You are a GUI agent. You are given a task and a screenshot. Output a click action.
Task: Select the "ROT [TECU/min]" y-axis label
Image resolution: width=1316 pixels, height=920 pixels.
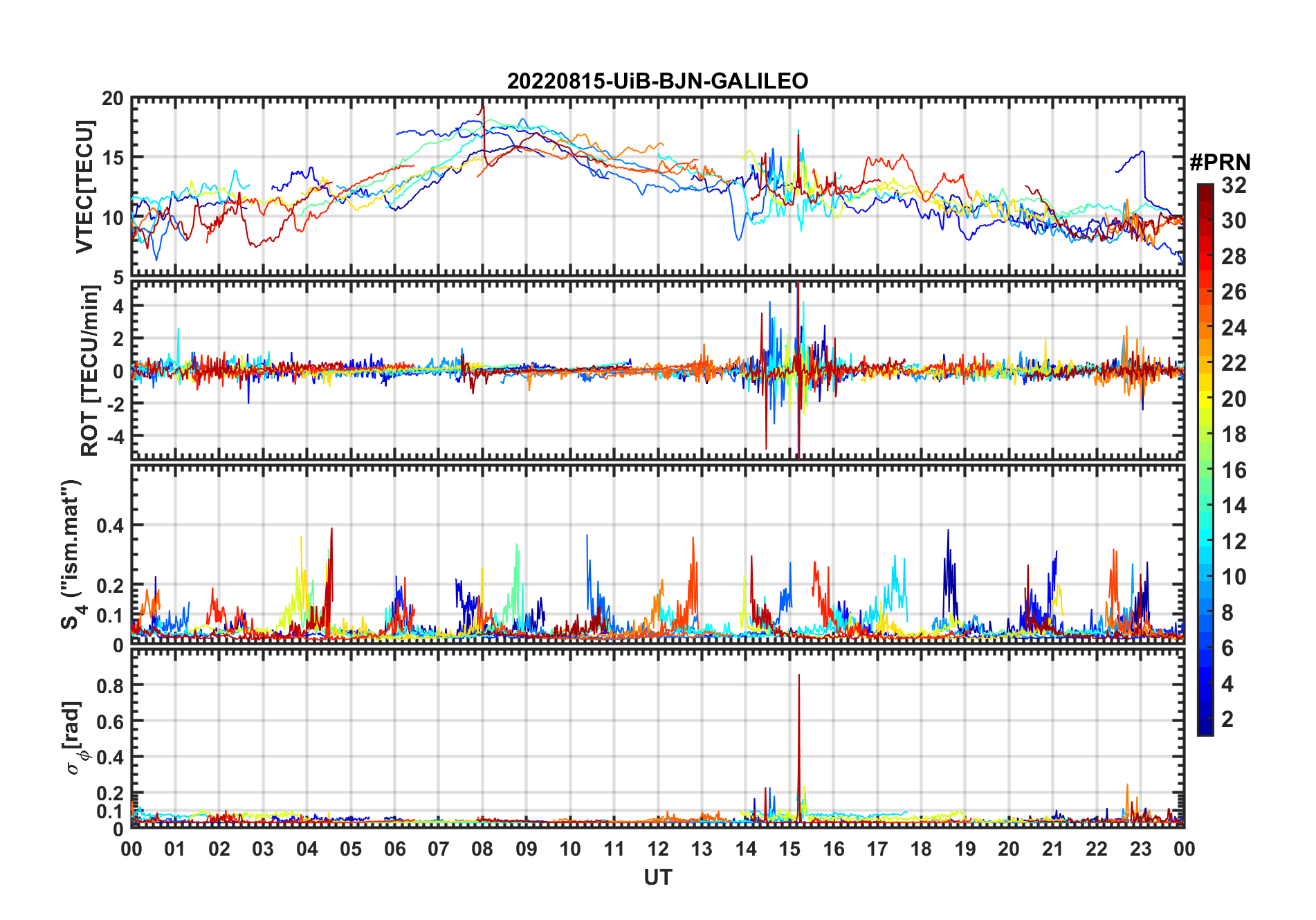pos(90,371)
